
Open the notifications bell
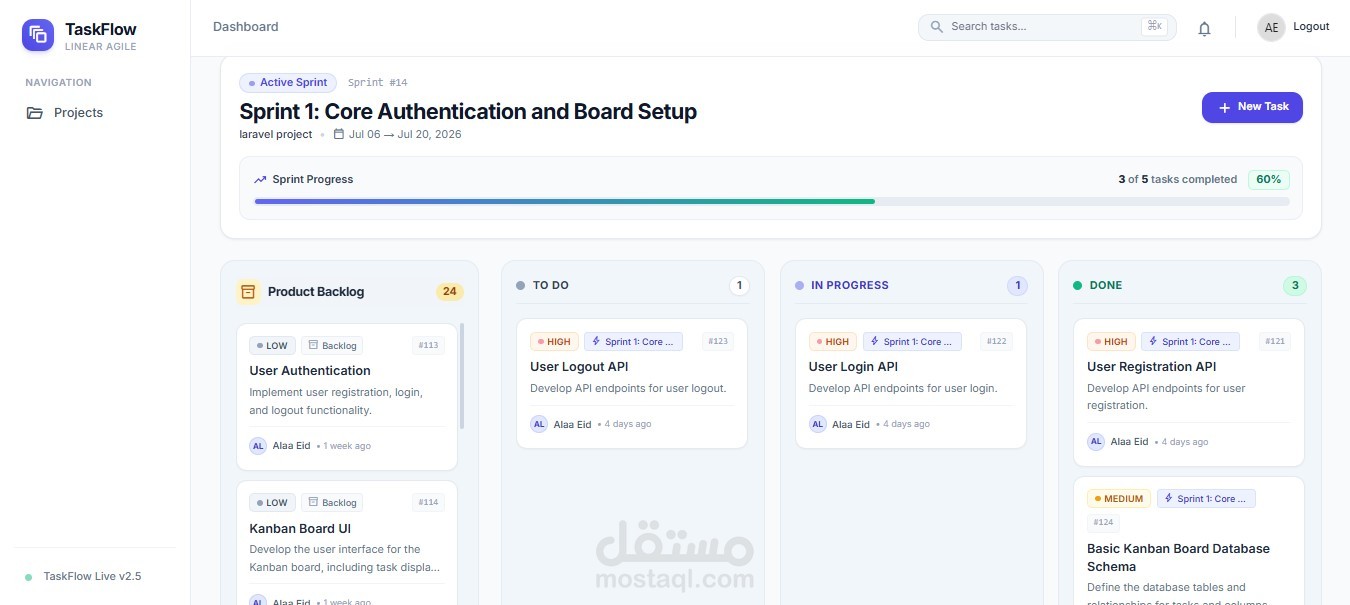pyautogui.click(x=1204, y=29)
